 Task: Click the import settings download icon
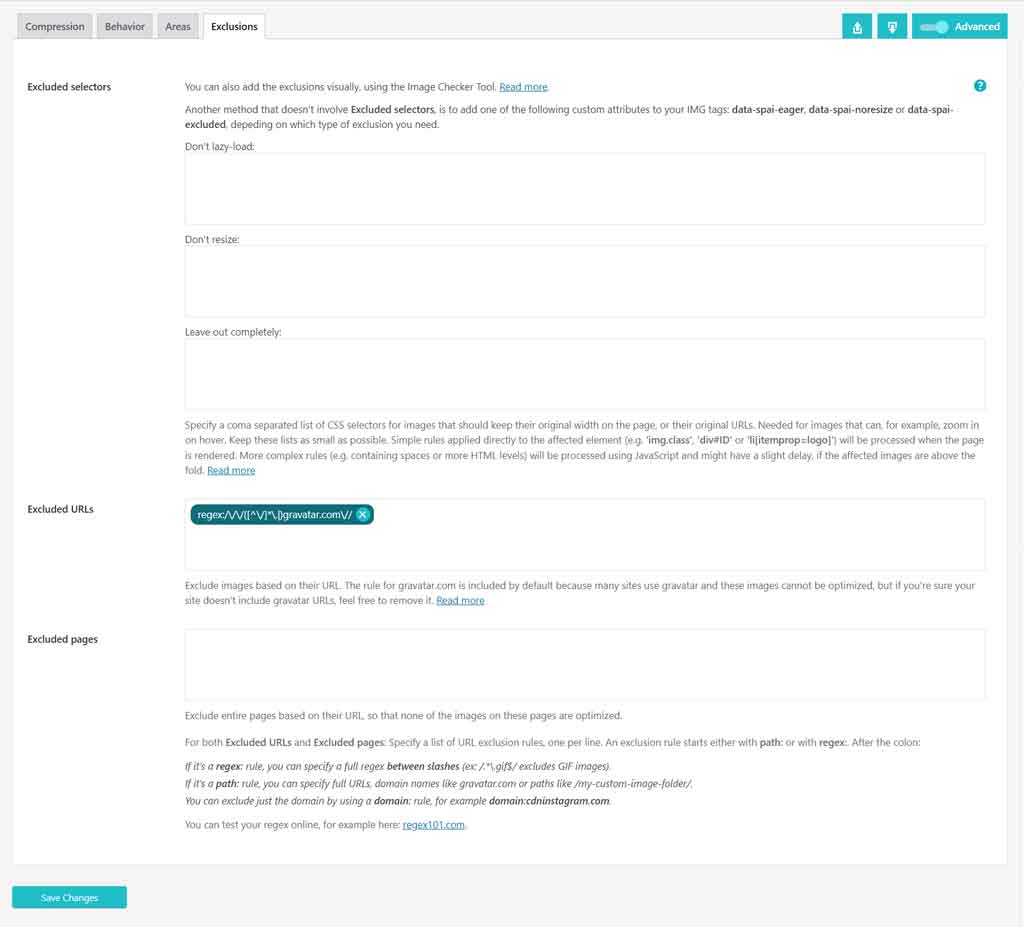click(x=892, y=27)
